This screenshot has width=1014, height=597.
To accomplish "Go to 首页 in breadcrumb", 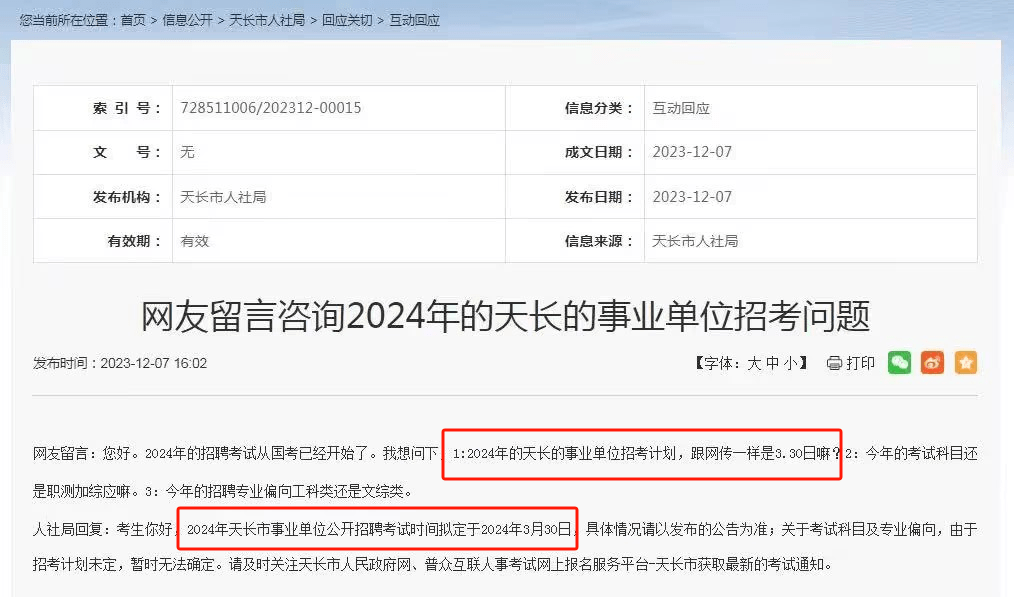I will (x=133, y=20).
